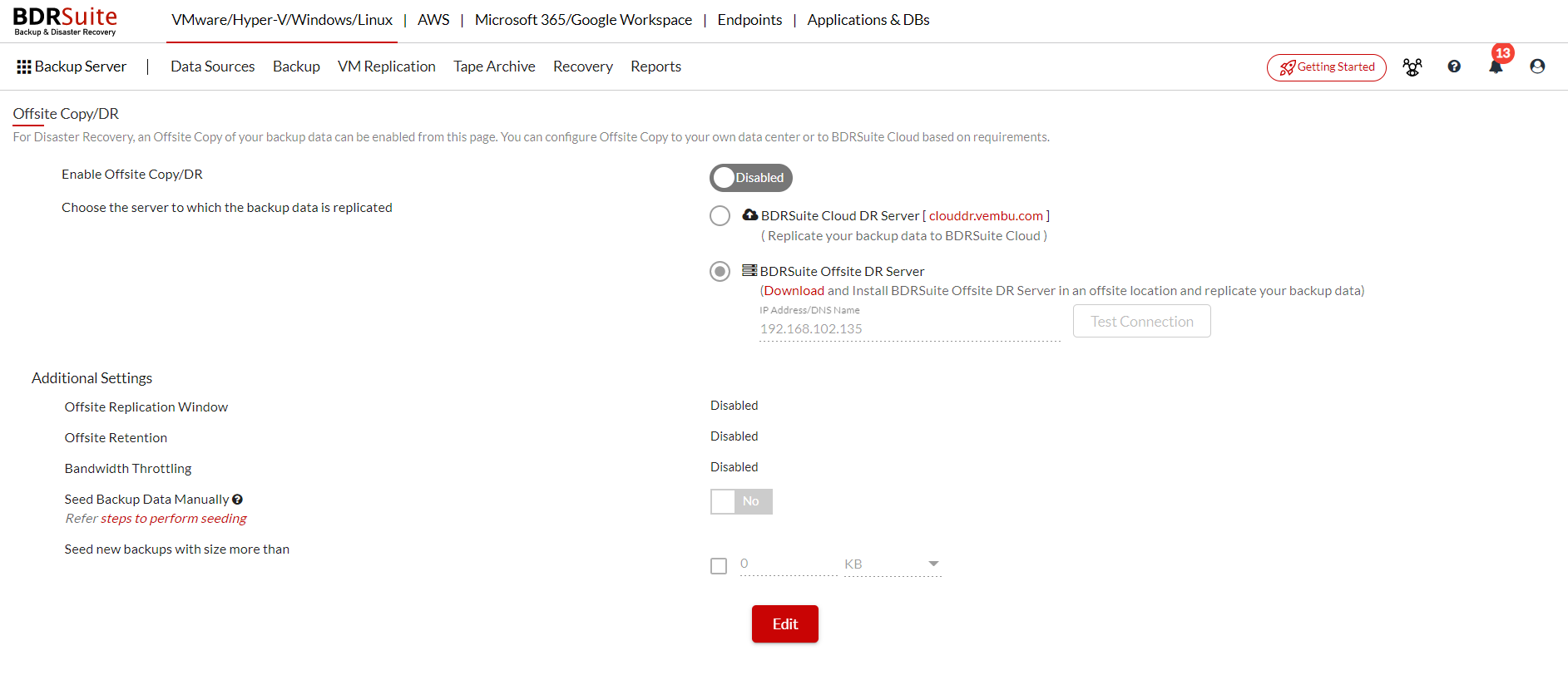
Task: Click the seed size number input field
Action: click(789, 564)
